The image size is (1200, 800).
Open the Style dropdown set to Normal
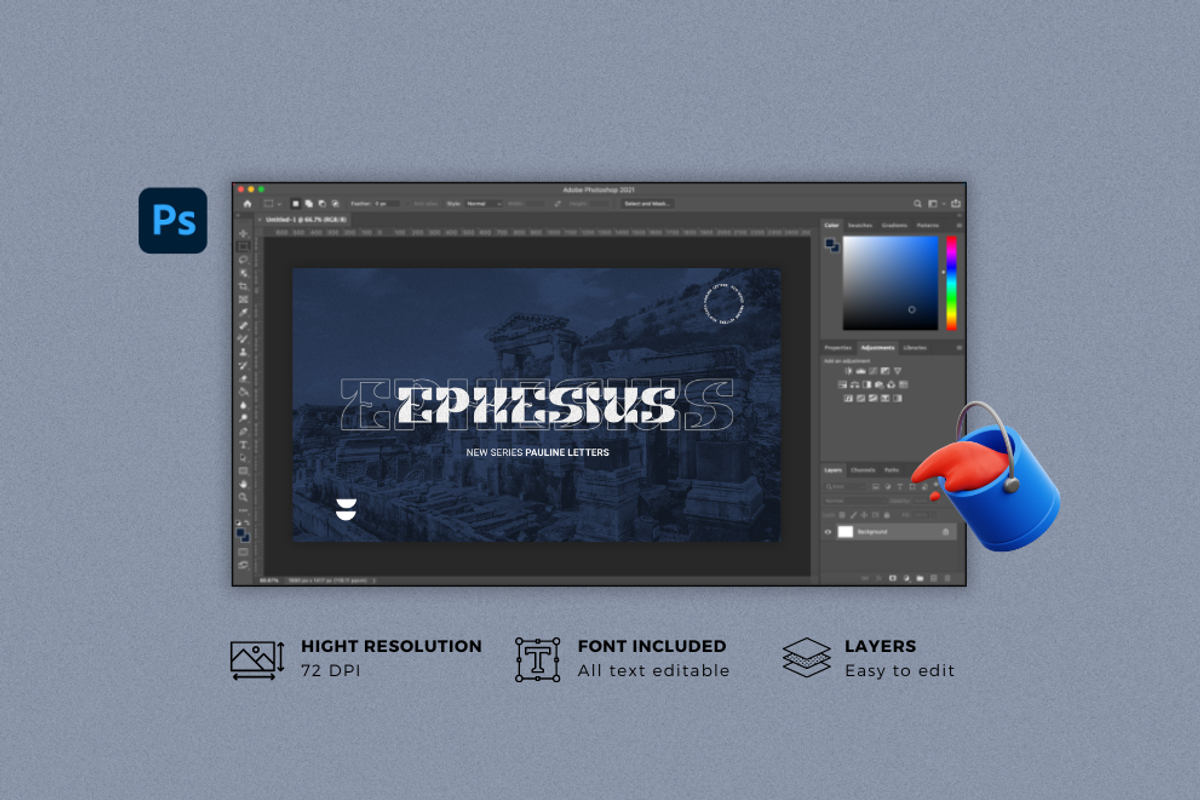pos(482,204)
